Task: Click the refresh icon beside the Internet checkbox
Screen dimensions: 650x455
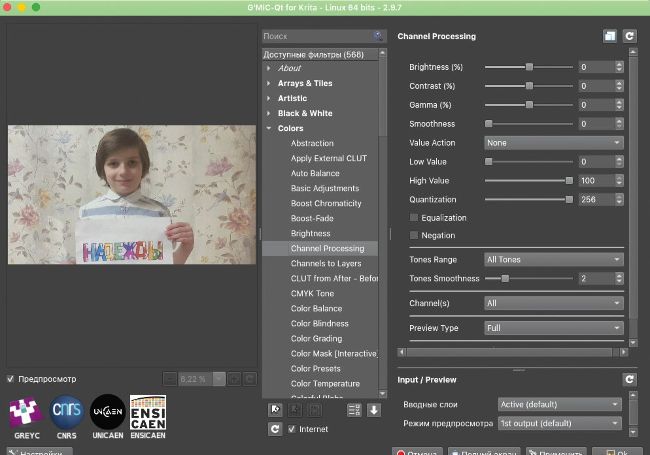Action: pos(275,429)
